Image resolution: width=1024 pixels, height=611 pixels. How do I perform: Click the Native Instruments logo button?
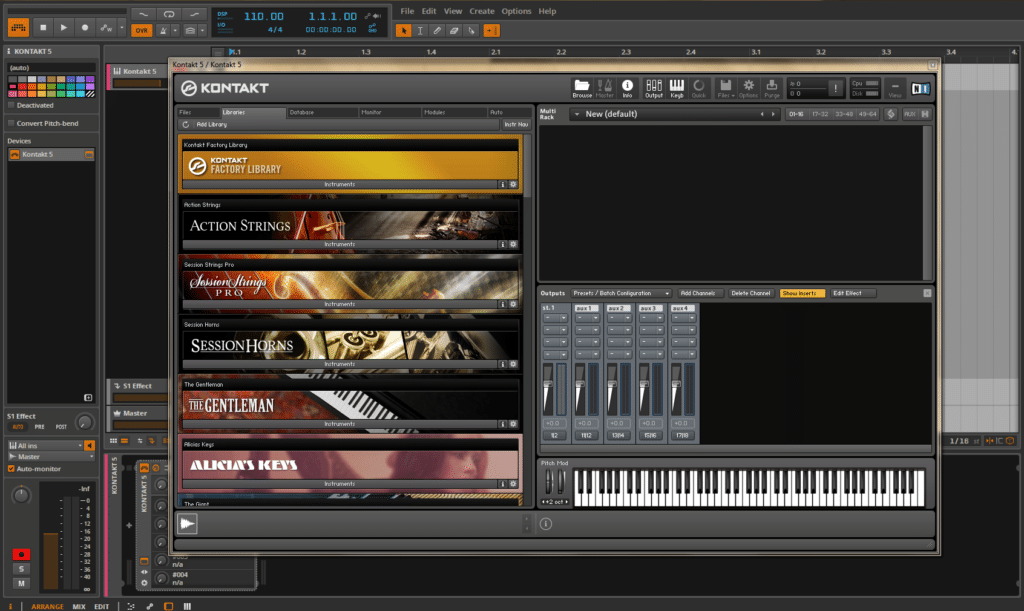pyautogui.click(x=920, y=89)
